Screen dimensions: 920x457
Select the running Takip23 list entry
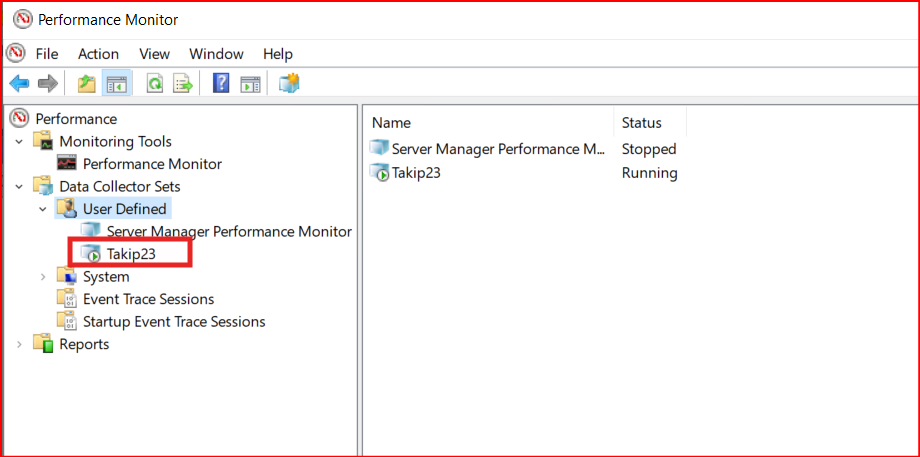point(416,173)
